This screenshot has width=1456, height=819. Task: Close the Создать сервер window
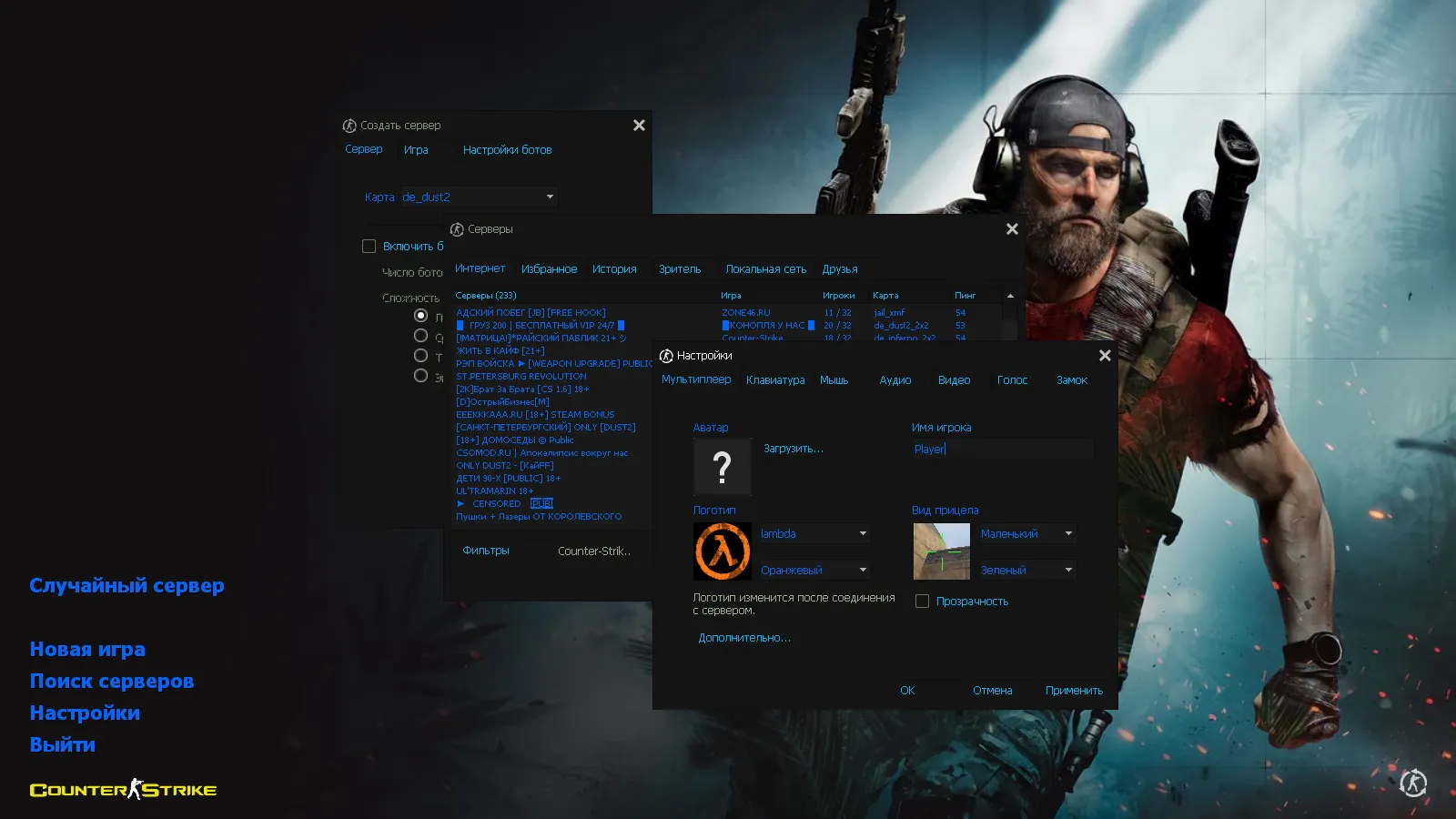[x=639, y=126]
